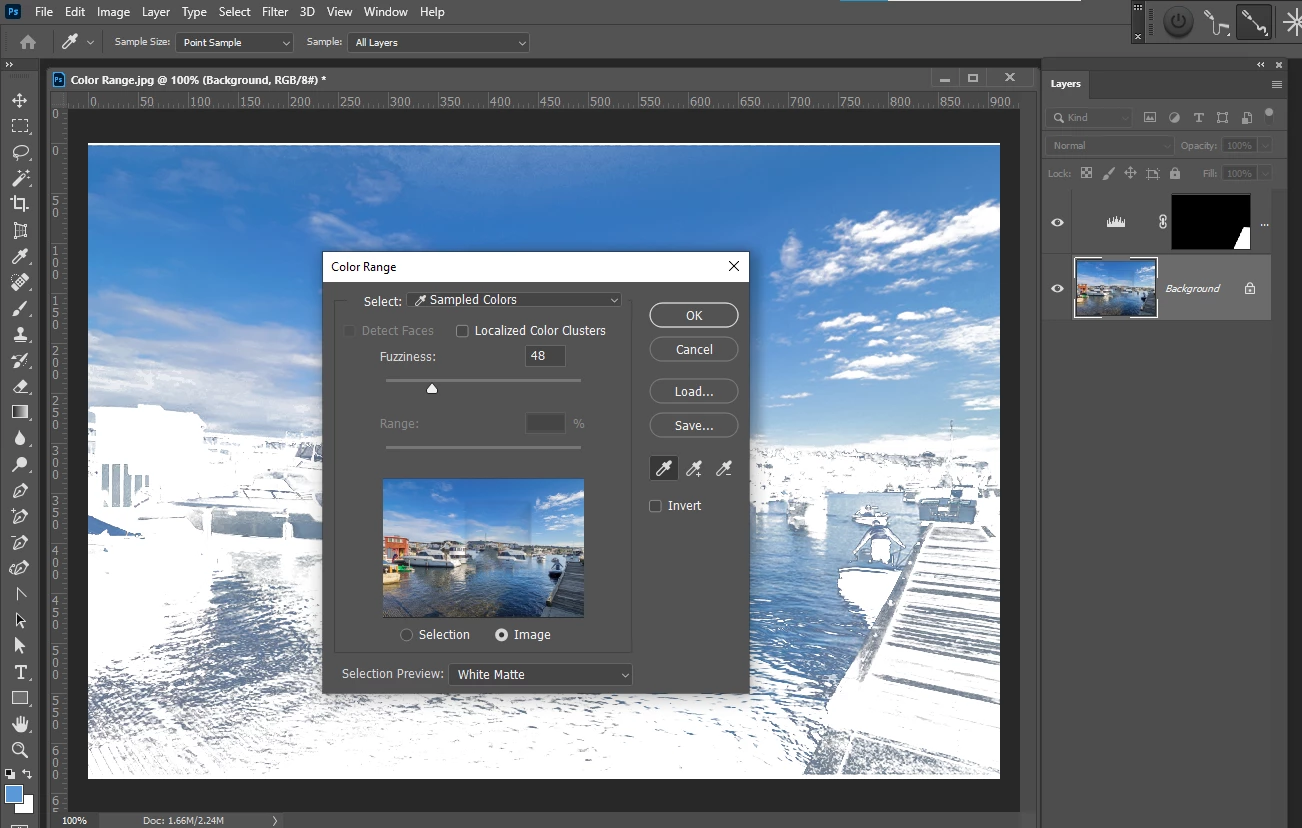The image size is (1302, 828).
Task: Select the Move tool
Action: (20, 100)
